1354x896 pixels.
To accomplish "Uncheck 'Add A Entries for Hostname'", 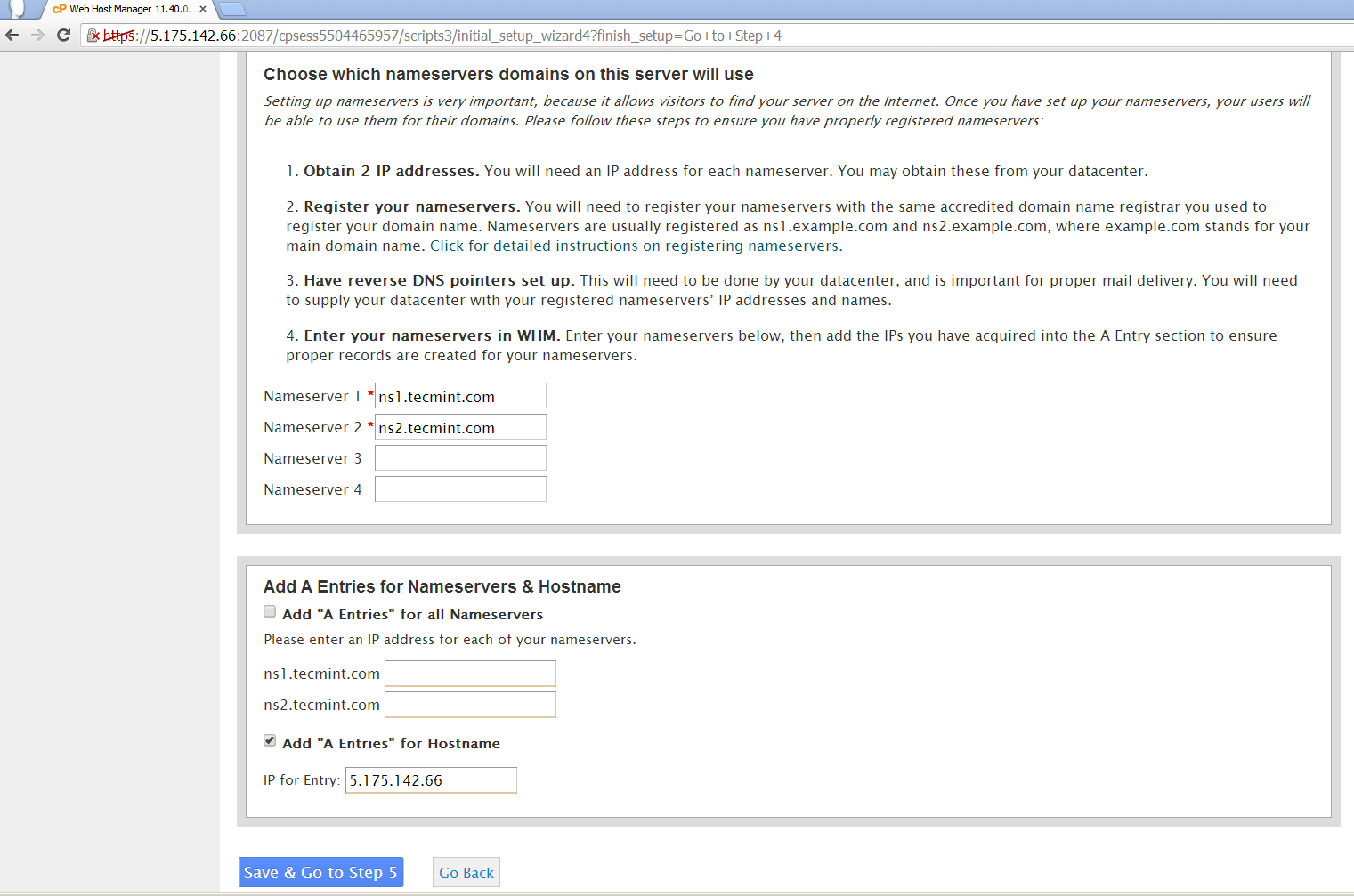I will 270,740.
